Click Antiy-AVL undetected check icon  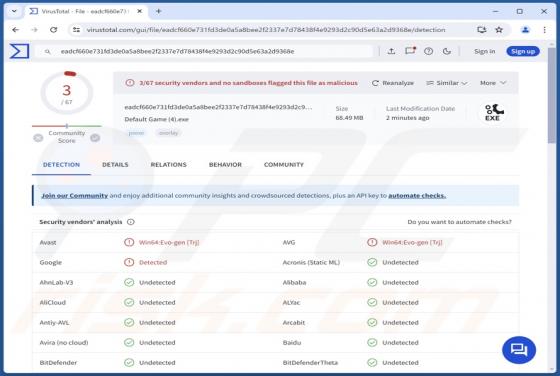[x=129, y=322]
